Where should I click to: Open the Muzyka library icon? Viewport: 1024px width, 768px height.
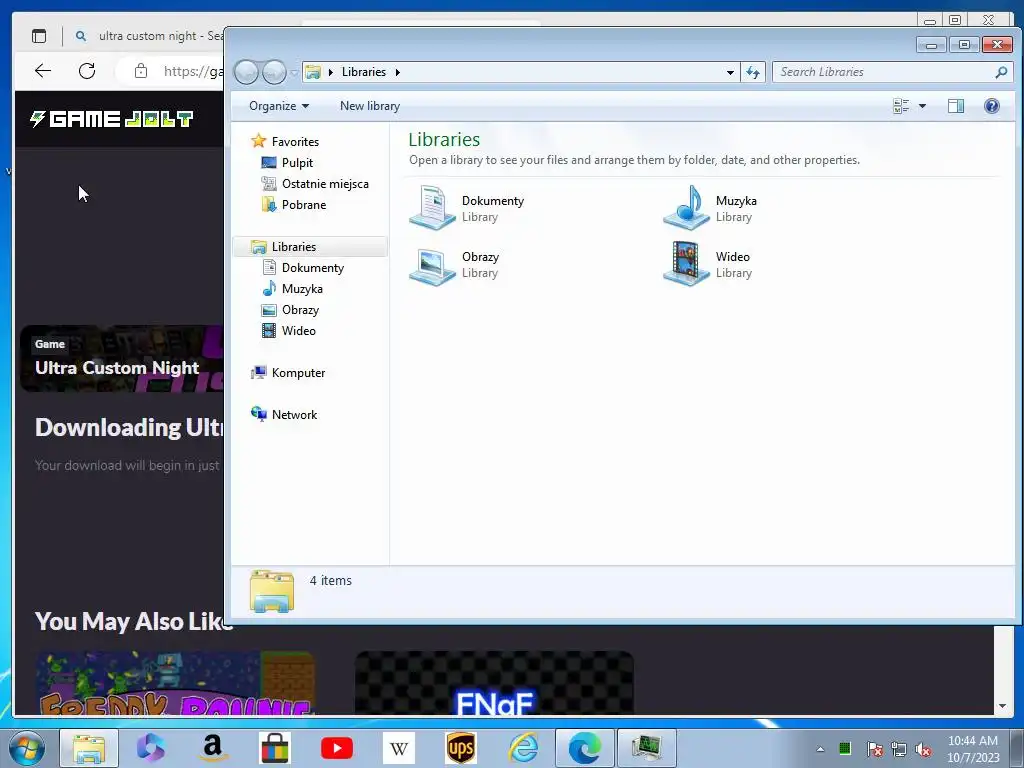pos(686,208)
